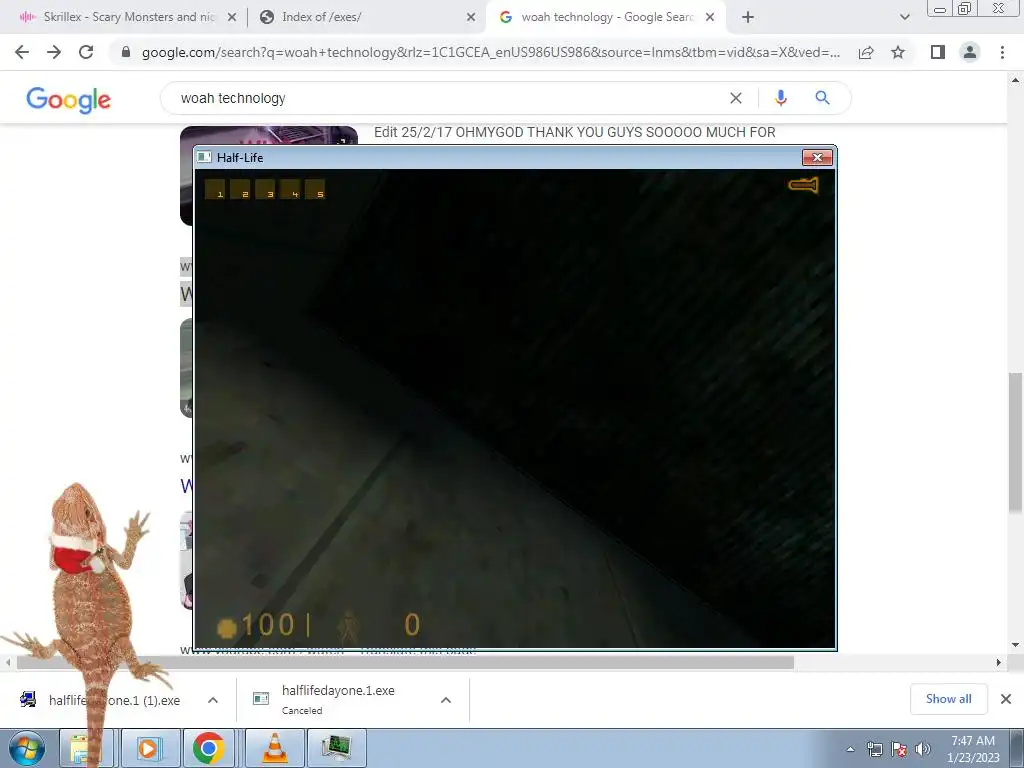1024x768 pixels.
Task: Bookmark this page with the star icon
Action: 898,52
